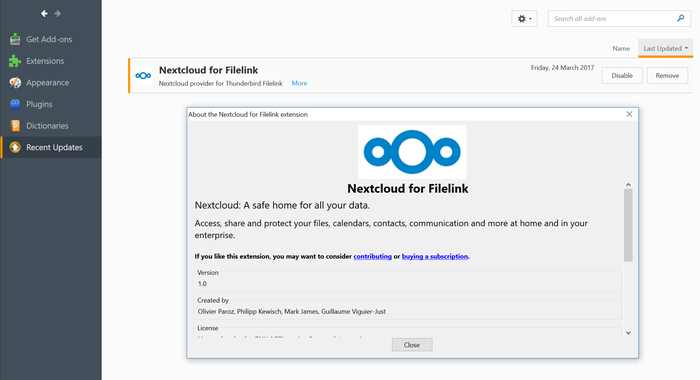This screenshot has width=700, height=380.
Task: Go back with the left arrow
Action: click(44, 14)
